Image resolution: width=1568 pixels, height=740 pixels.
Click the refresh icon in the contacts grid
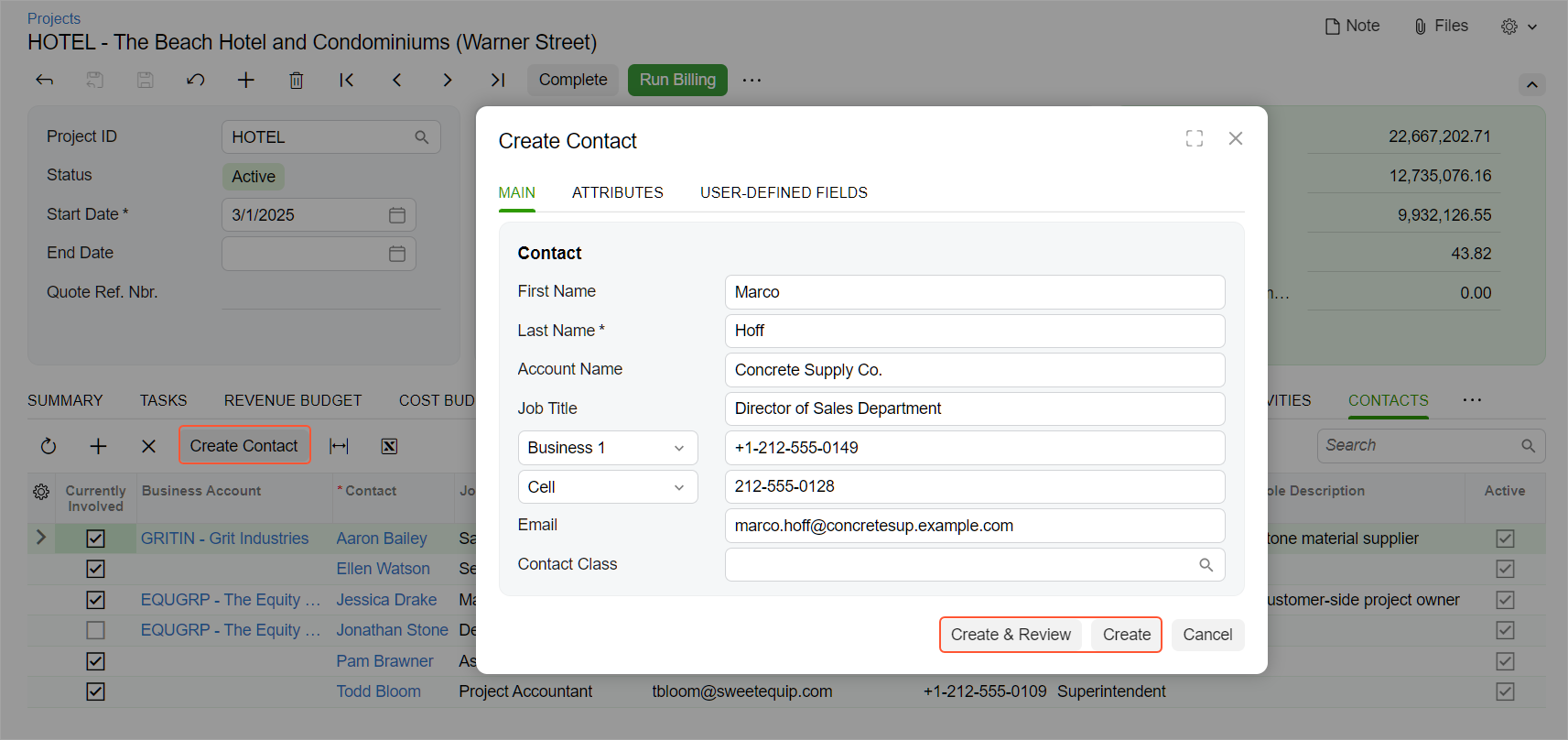[x=49, y=446]
